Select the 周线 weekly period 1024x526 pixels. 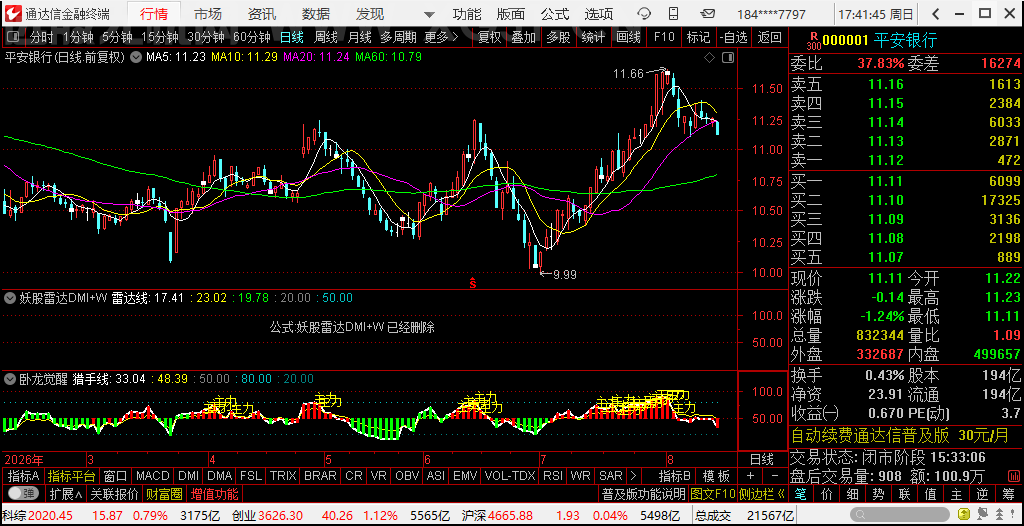(326, 37)
